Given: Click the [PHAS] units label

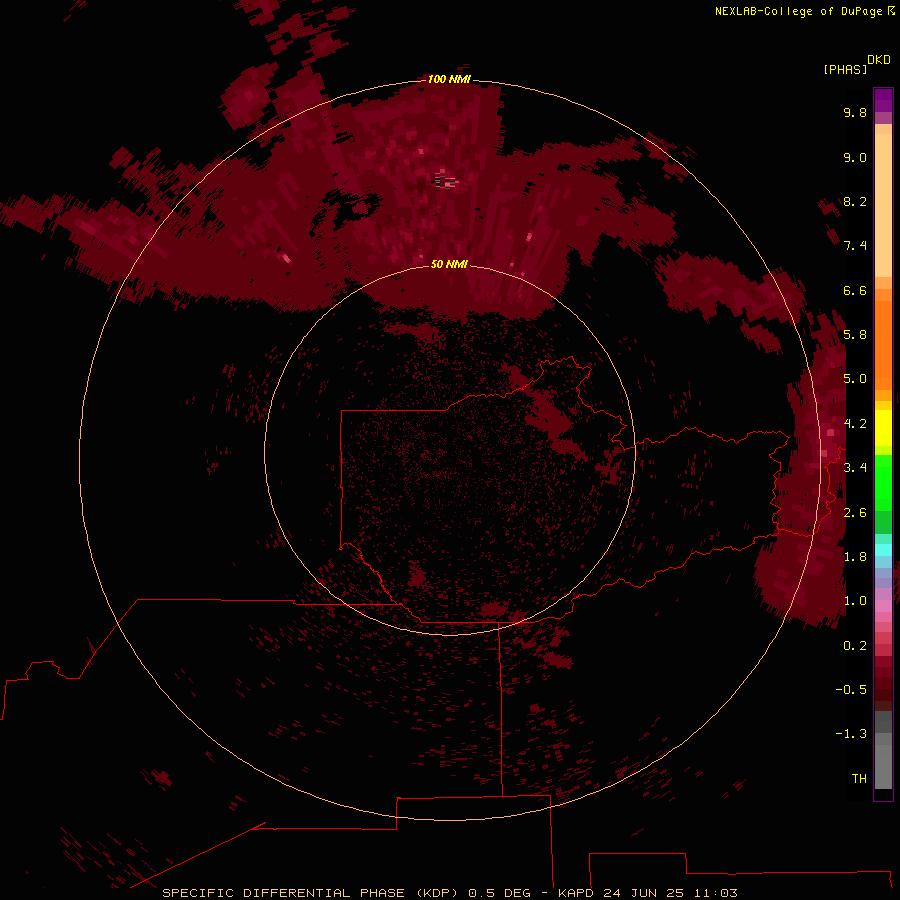Looking at the screenshot, I should click(x=845, y=69).
